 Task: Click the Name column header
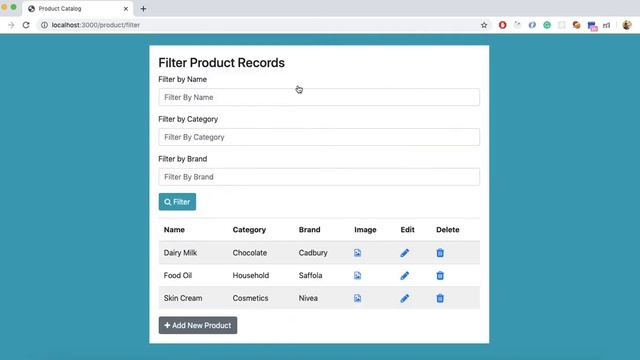(x=174, y=229)
